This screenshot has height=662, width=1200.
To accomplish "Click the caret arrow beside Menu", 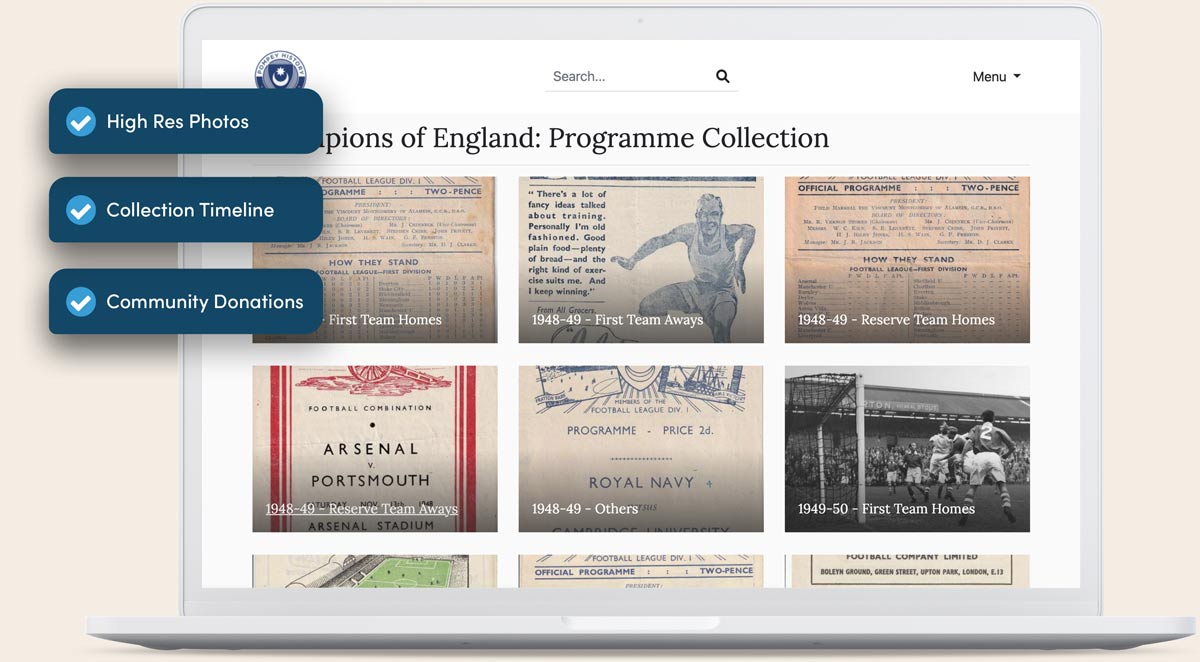I will coord(1017,77).
